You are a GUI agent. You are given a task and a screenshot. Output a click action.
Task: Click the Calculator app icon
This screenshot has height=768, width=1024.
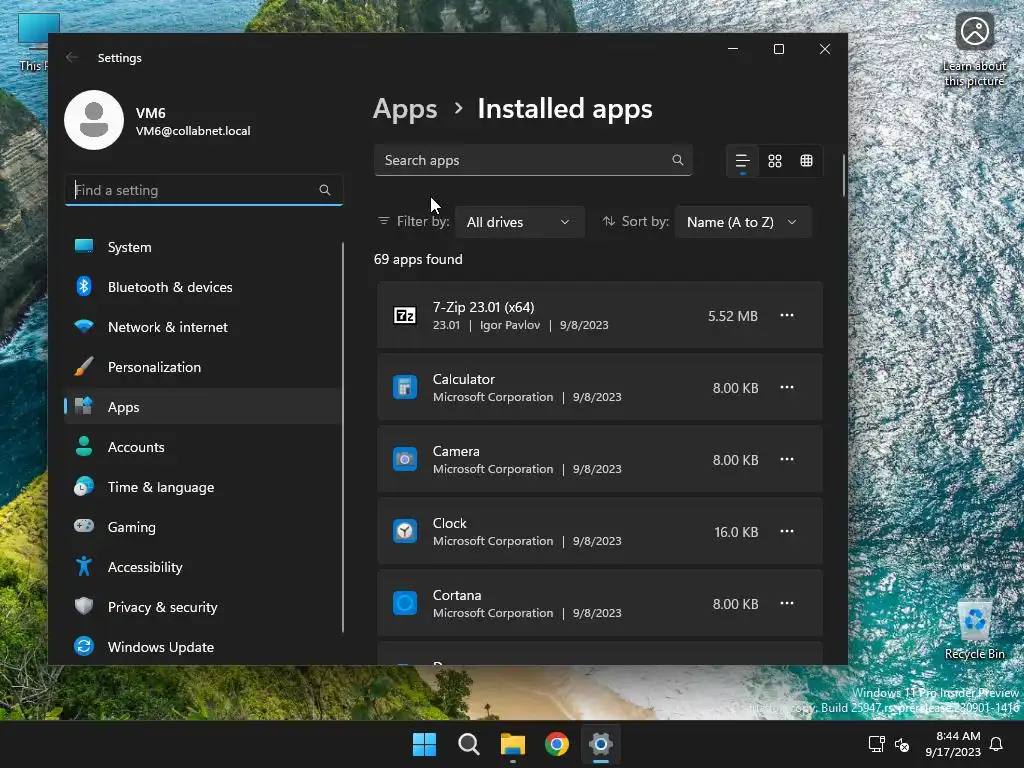405,387
